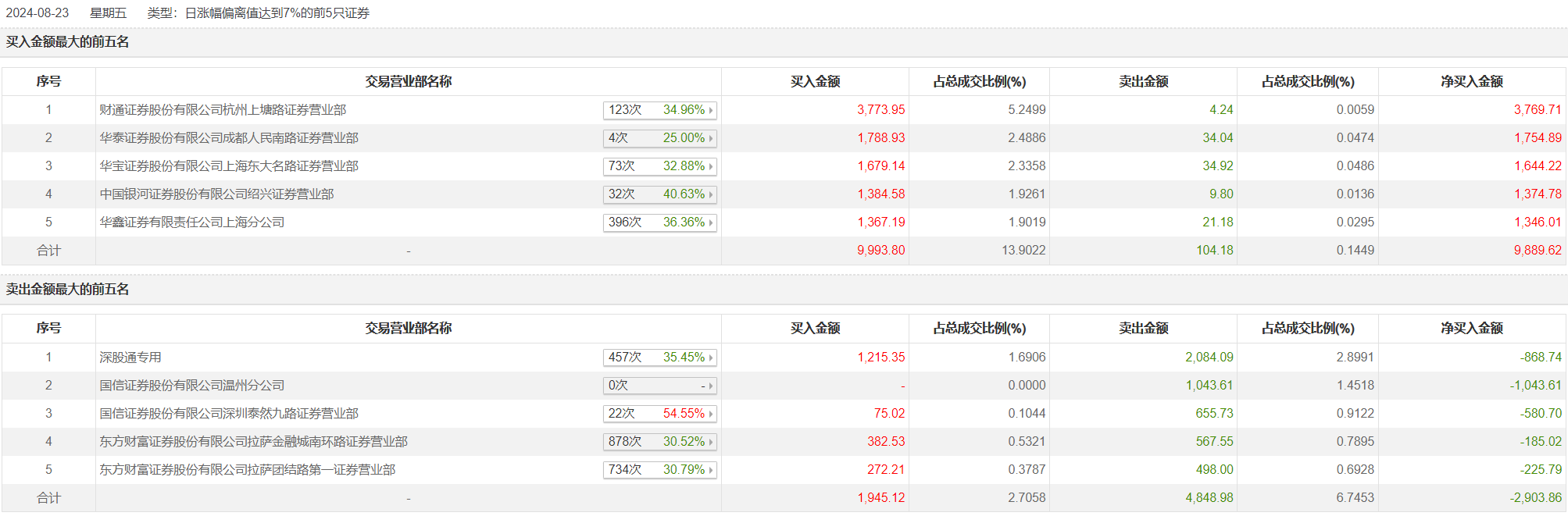Open the 878次 30.52% stats dropdown
Screen dimensions: 1568x516
(x=710, y=443)
